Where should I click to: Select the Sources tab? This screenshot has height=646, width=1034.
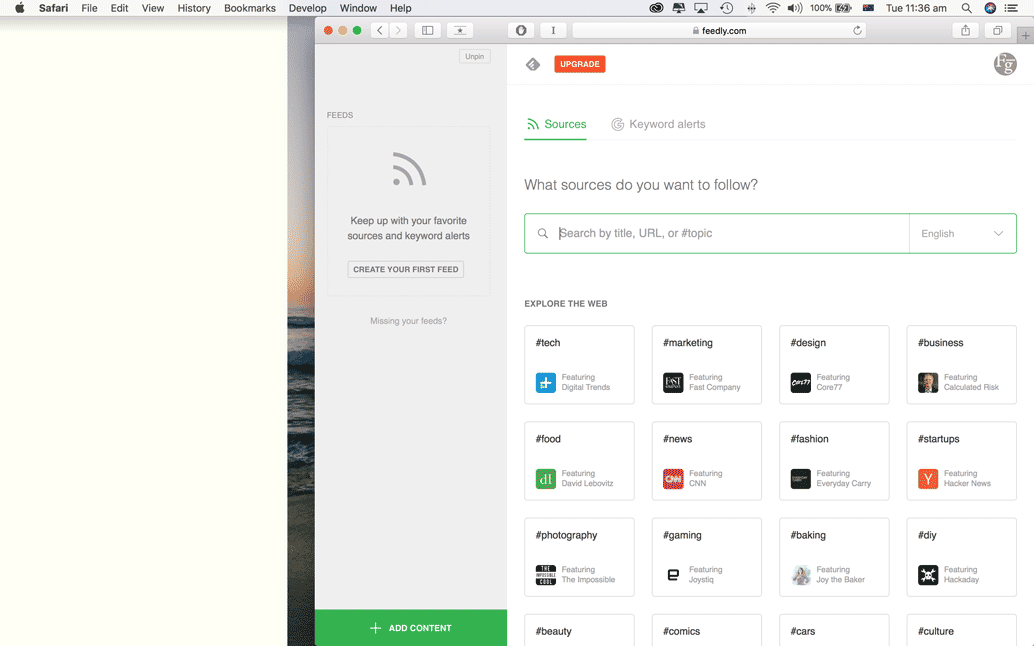556,124
